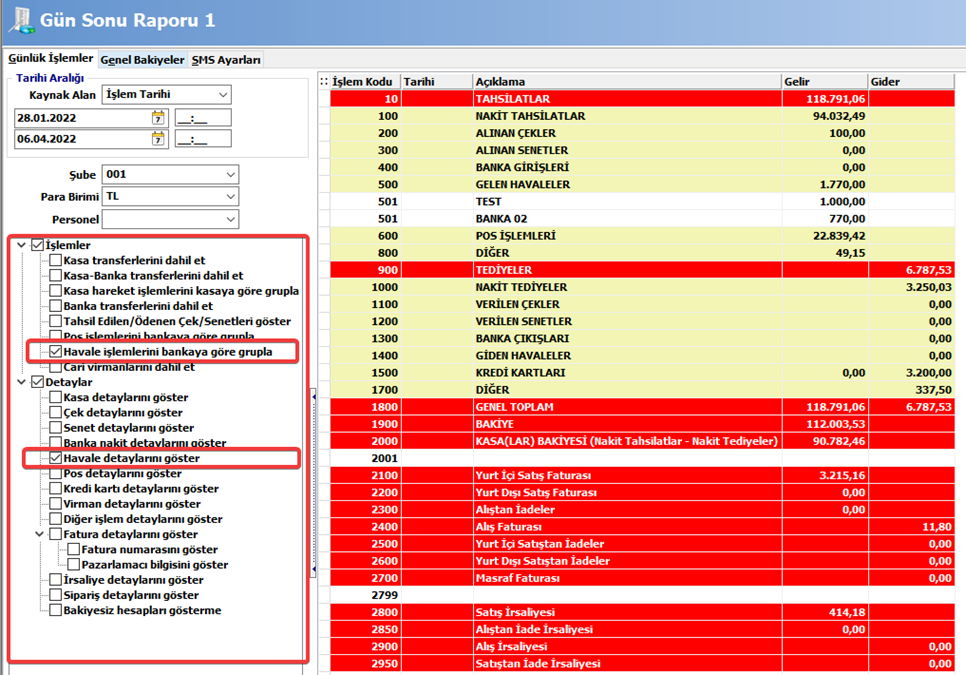The height and width of the screenshot is (675, 966).
Task: Check Kredi kartı detaylarını göster
Action: pos(55,488)
